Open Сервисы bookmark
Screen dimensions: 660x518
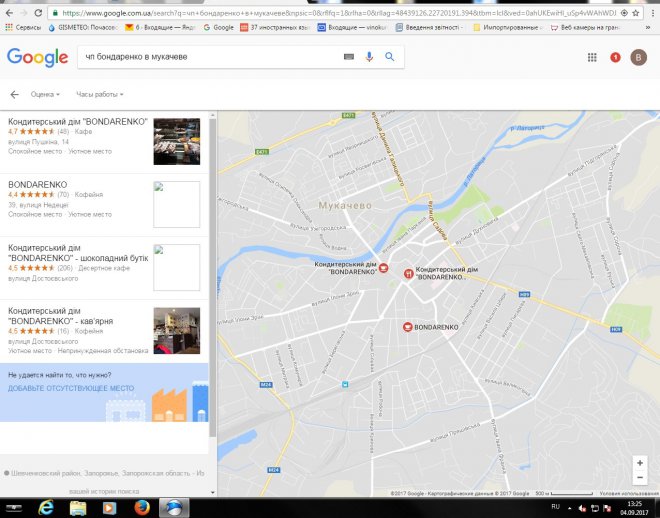(23, 27)
